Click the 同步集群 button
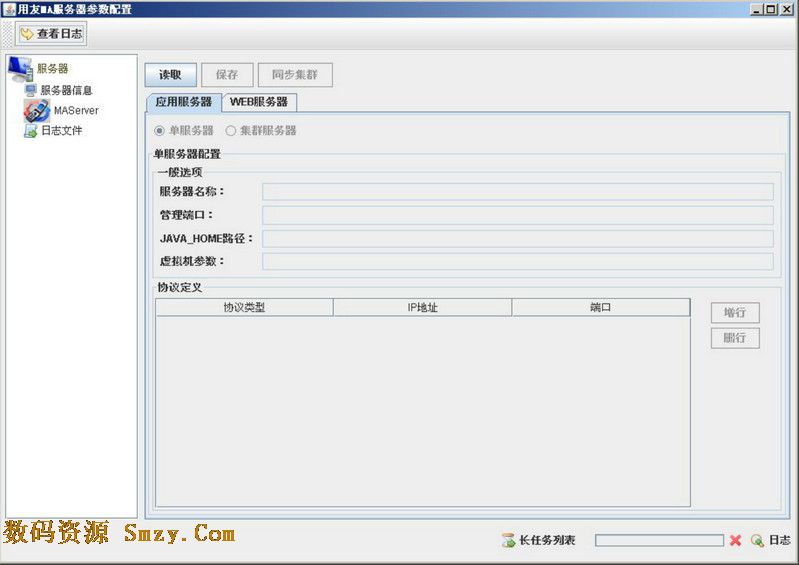Screen dimensions: 799x565 [x=295, y=75]
